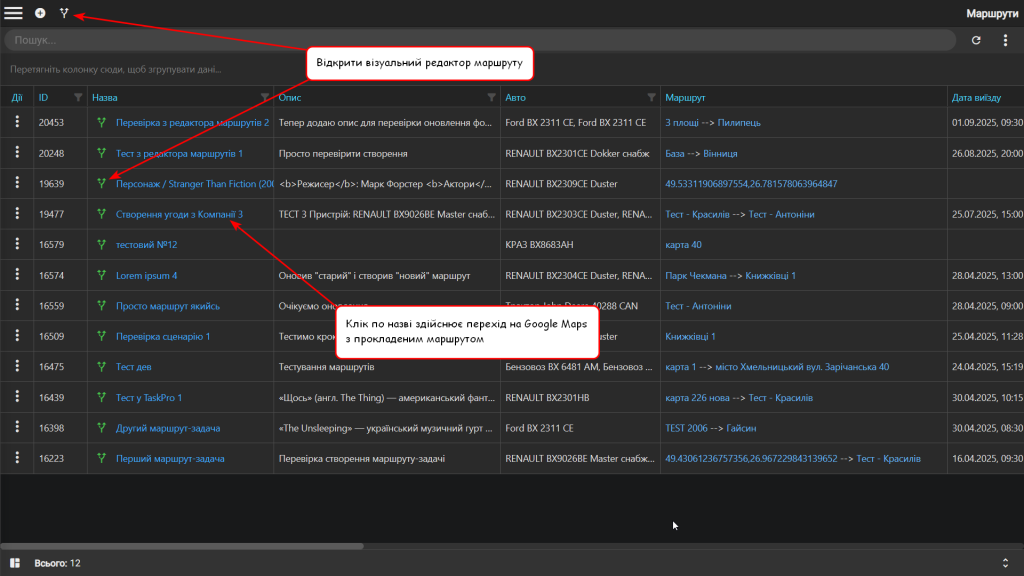Open filter for the Авто column

point(651,97)
